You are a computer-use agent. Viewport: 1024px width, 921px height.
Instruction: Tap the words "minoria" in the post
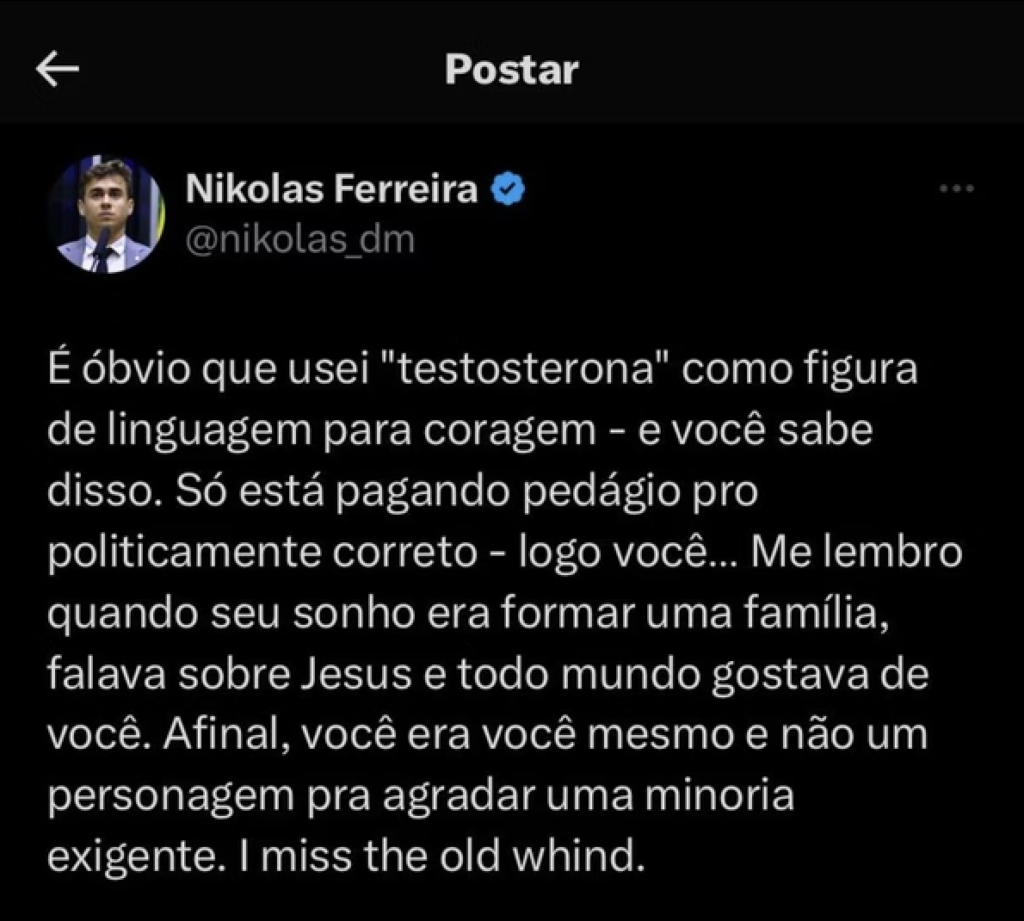pos(720,797)
